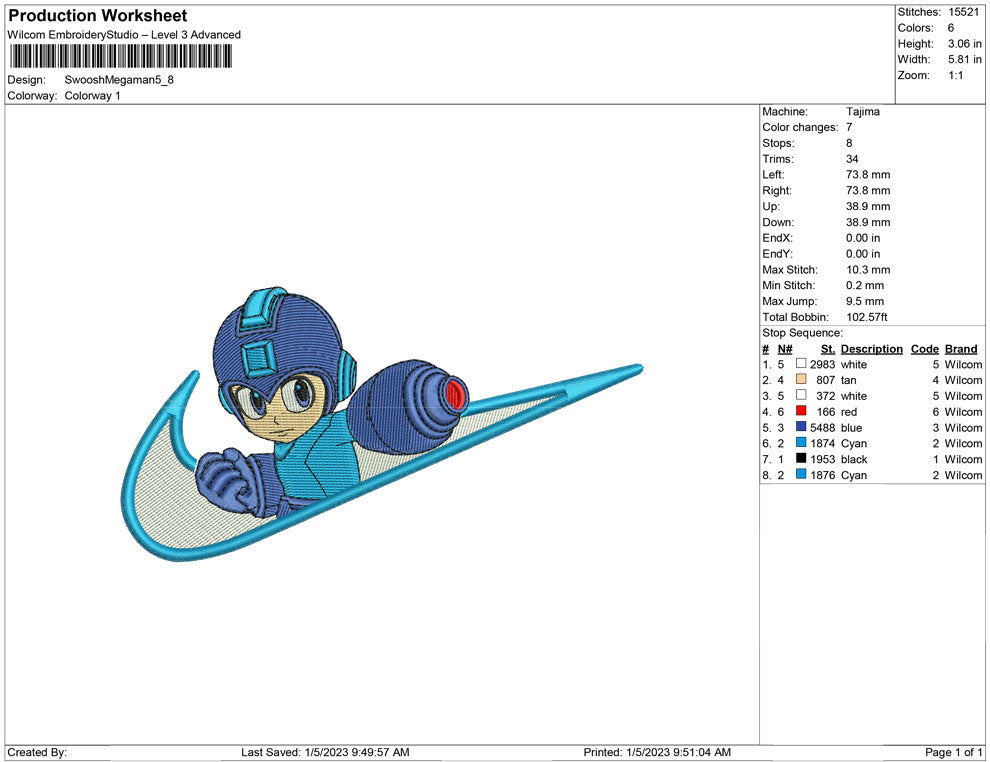The height and width of the screenshot is (762, 990).
Task: Click the 'N#' column header
Action: tap(785, 348)
